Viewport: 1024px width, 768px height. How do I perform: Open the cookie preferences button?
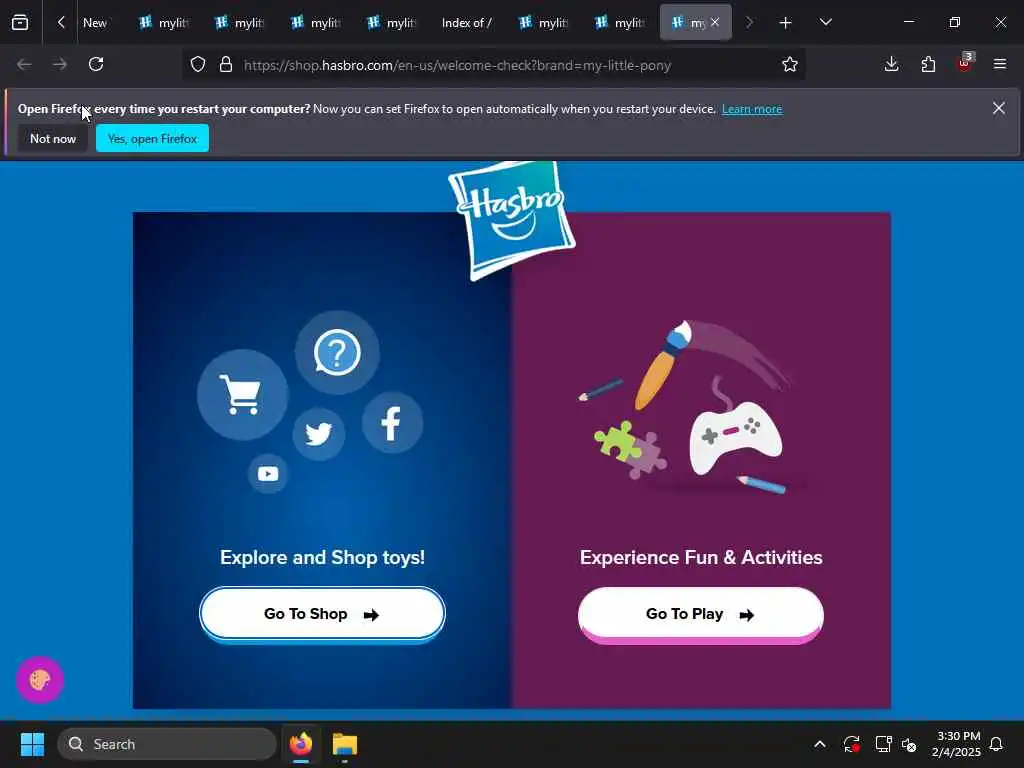tap(40, 680)
